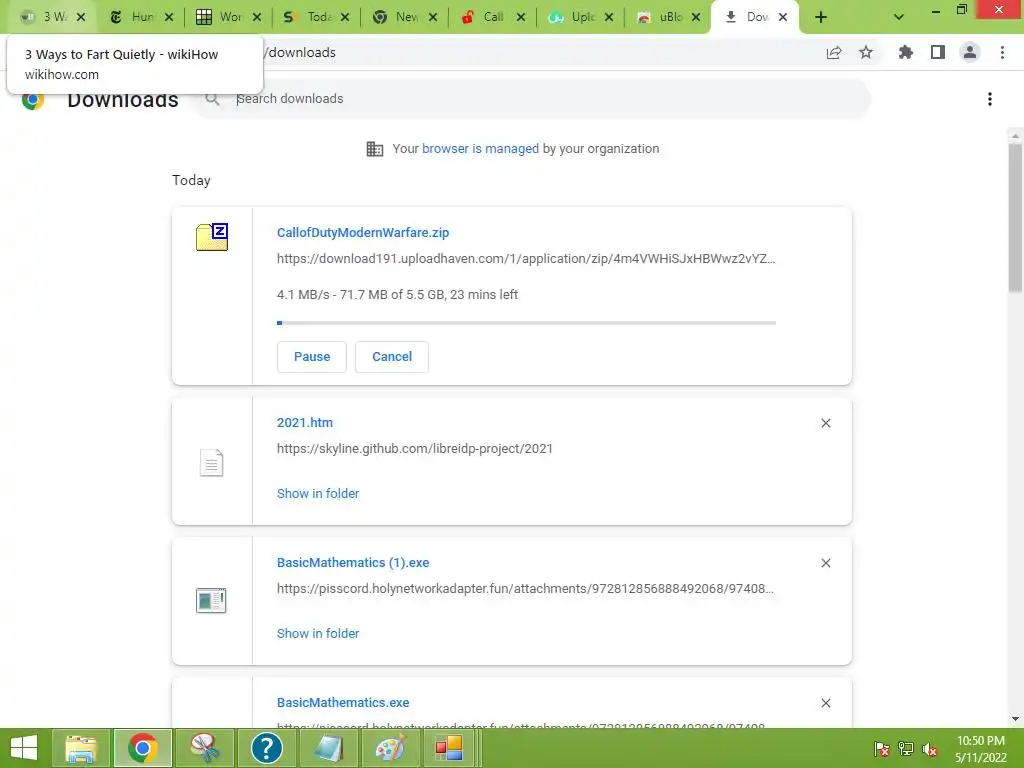
Task: Click the BasicMathematics (1).exe file icon
Action: (211, 601)
